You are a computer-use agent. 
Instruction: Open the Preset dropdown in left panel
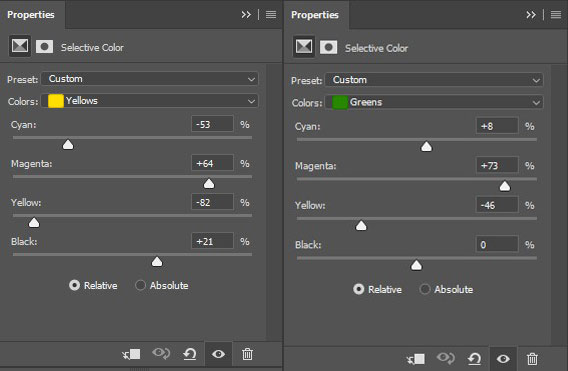click(150, 79)
